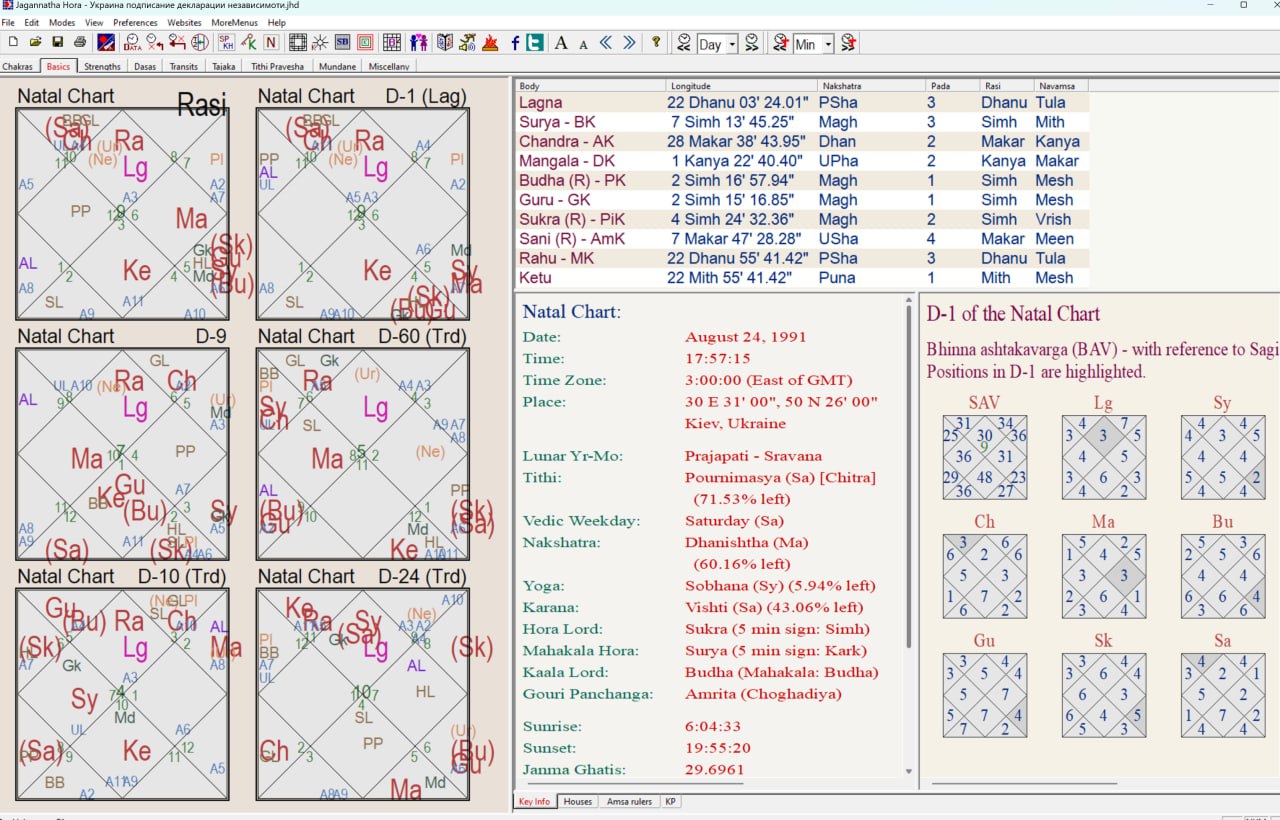Image resolution: width=1280 pixels, height=820 pixels.
Task: Click the SP KH toolbar icon
Action: (x=227, y=43)
